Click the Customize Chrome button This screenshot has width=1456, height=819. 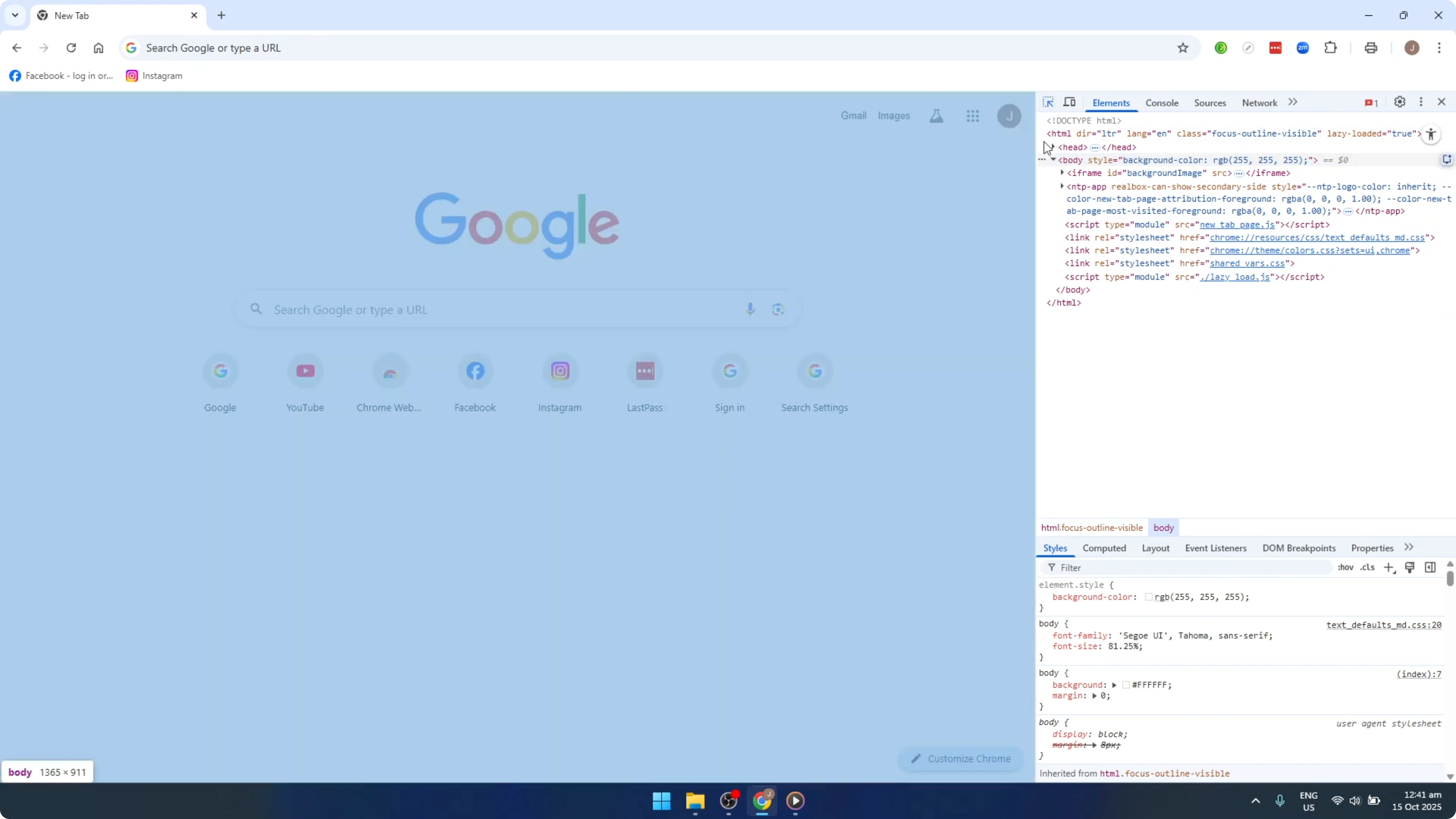pyautogui.click(x=961, y=758)
